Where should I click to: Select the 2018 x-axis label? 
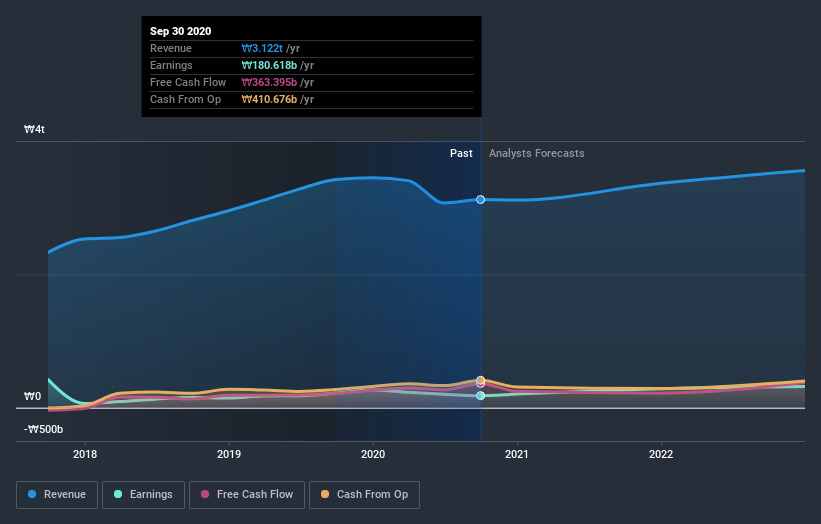click(x=85, y=454)
